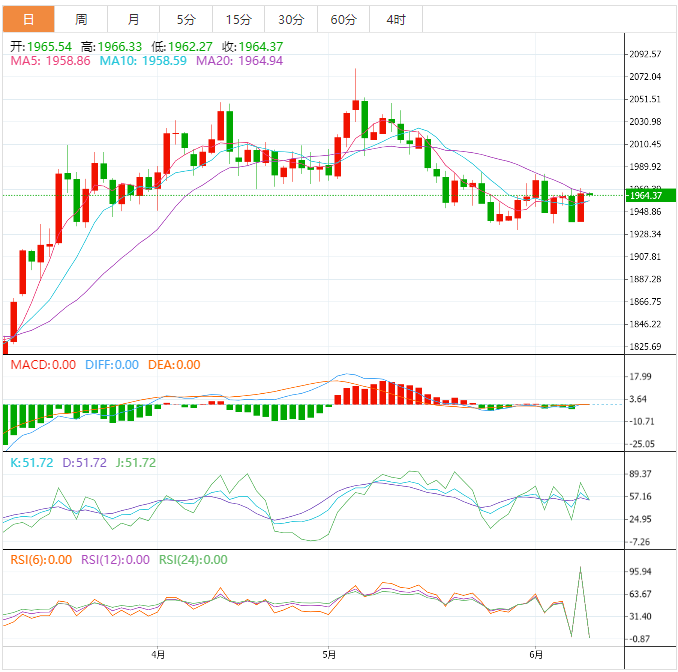The height and width of the screenshot is (672, 678).
Task: Click the RSI(6) indicator label
Action: click(x=41, y=560)
